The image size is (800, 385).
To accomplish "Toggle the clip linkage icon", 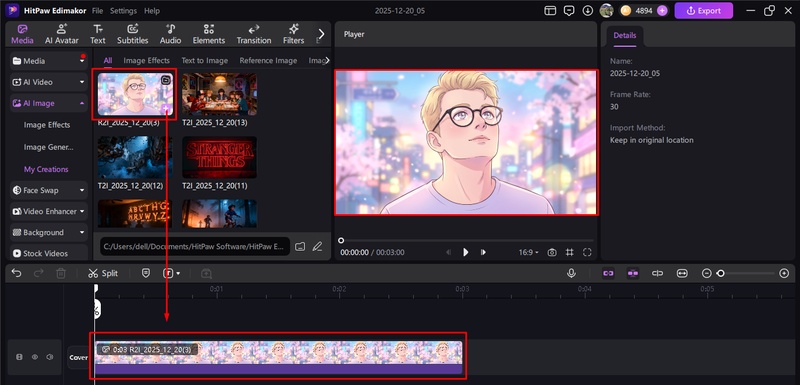I will 658,273.
